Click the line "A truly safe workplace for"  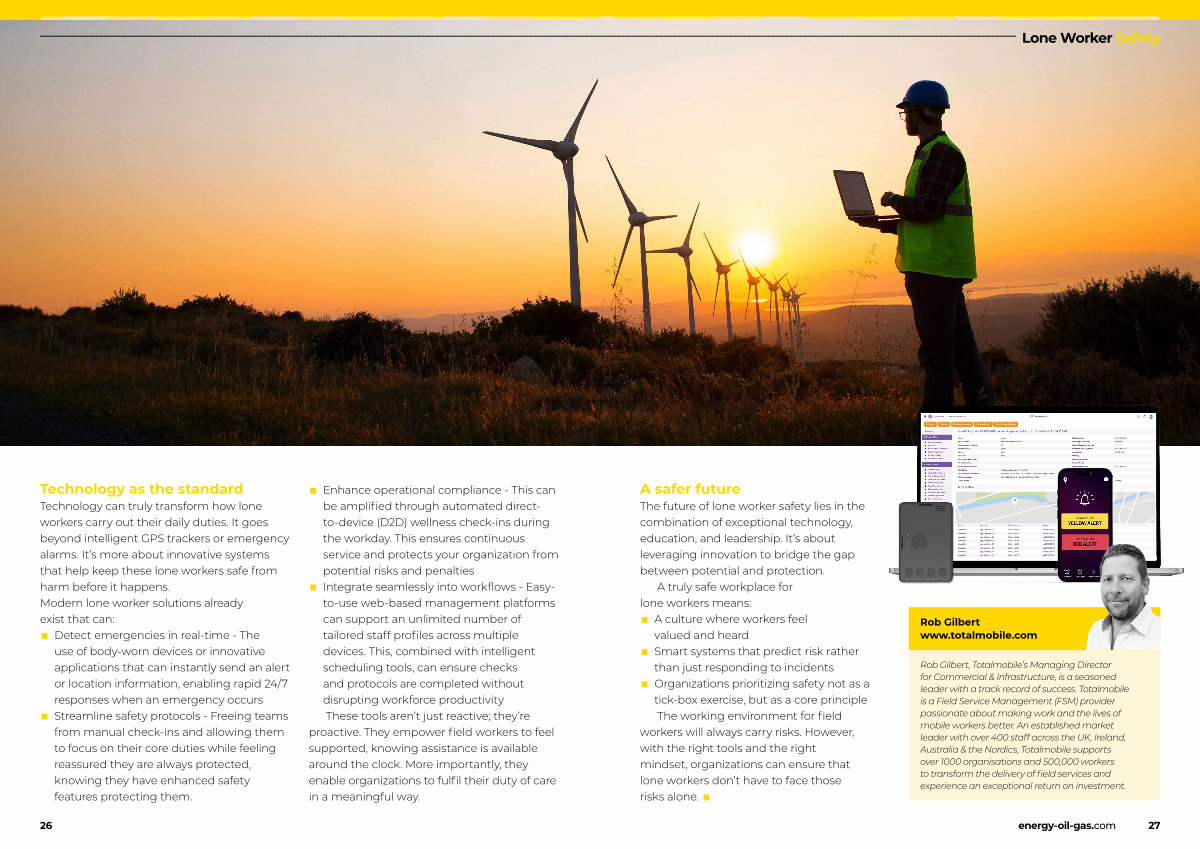click(x=724, y=587)
